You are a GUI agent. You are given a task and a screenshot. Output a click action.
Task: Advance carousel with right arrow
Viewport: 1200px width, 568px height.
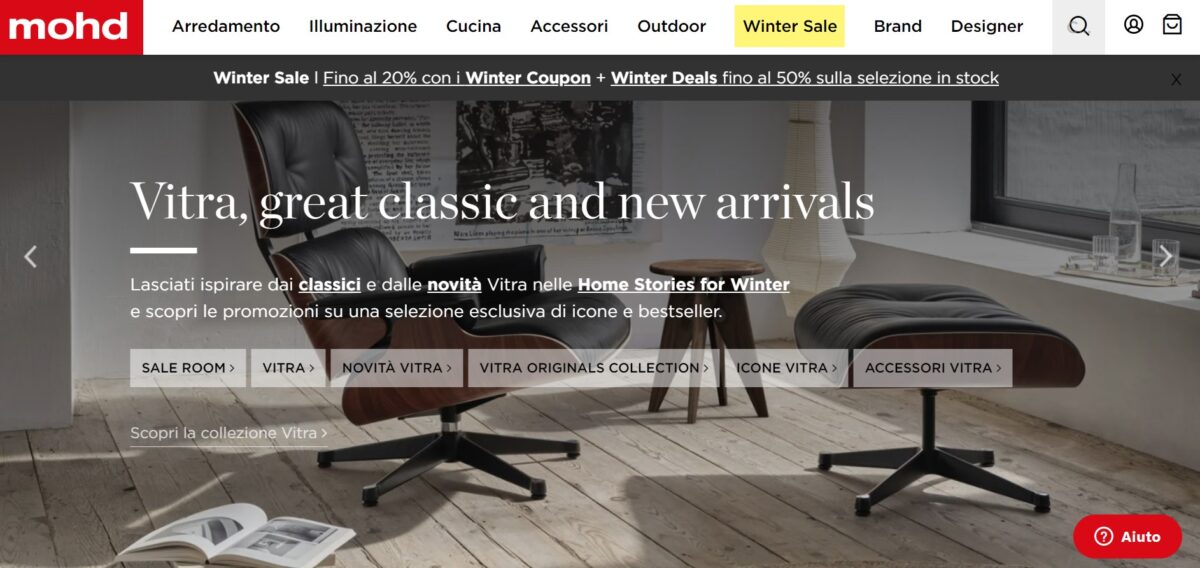(1166, 257)
